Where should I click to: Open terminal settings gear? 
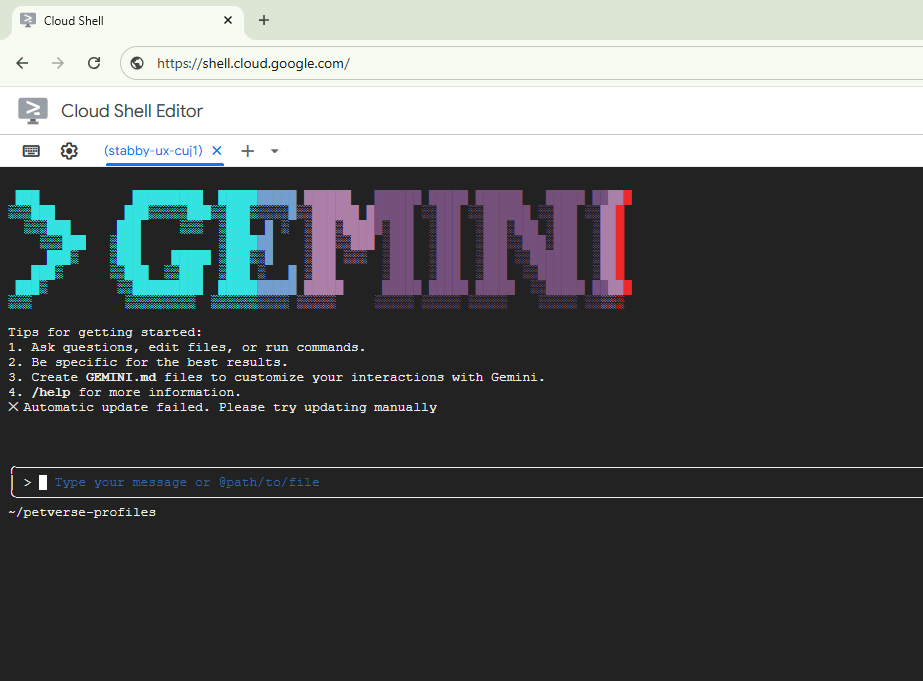point(69,151)
